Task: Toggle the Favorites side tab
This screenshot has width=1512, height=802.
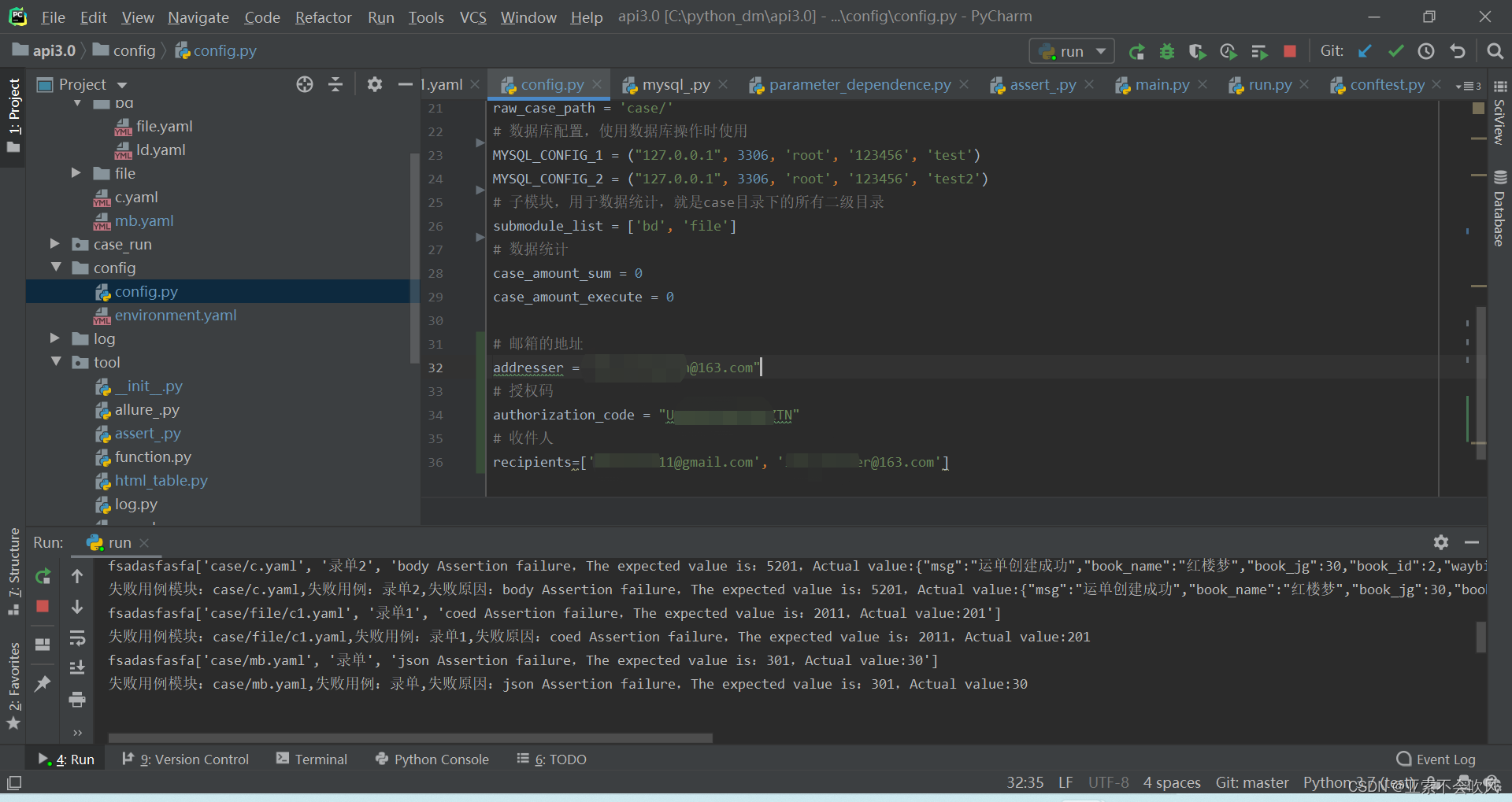Action: click(x=13, y=686)
